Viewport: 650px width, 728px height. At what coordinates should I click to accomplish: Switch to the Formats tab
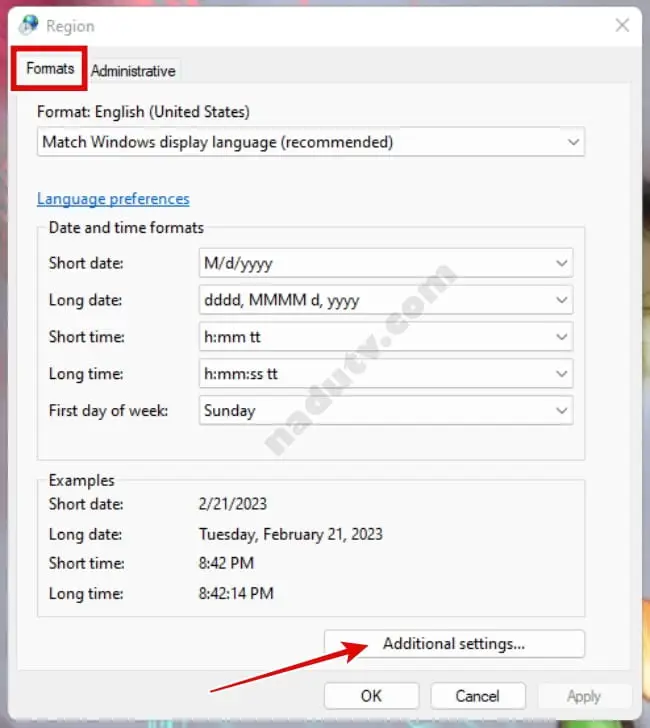(50, 69)
